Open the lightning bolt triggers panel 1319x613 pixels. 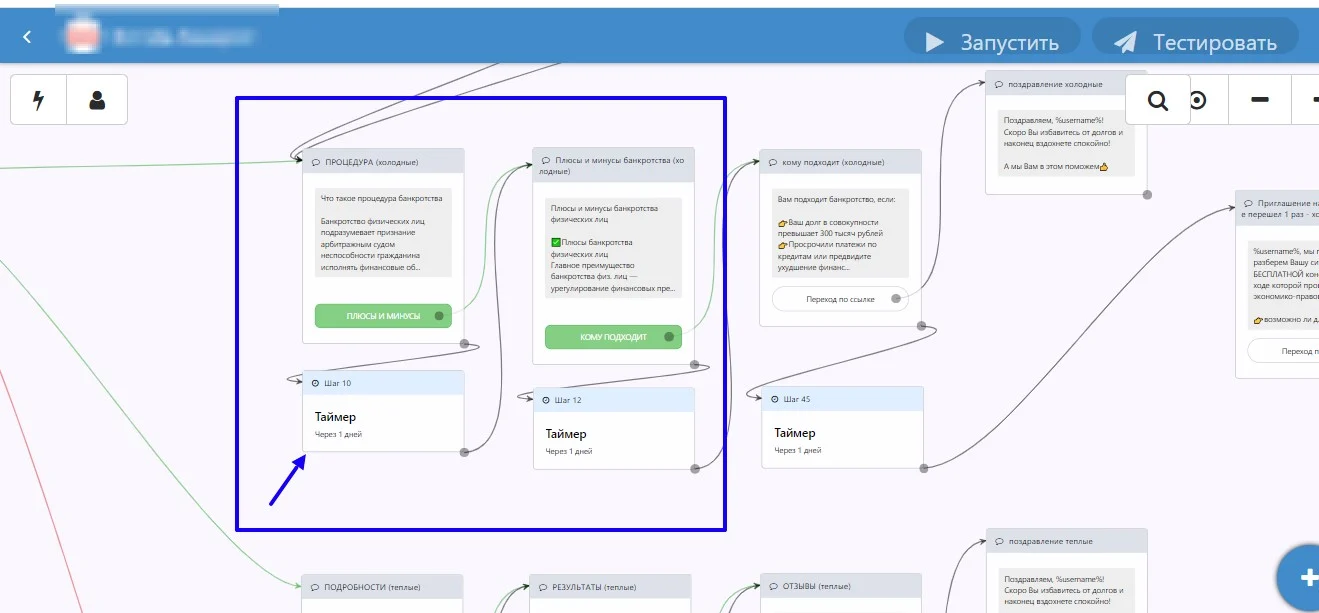tap(39, 100)
